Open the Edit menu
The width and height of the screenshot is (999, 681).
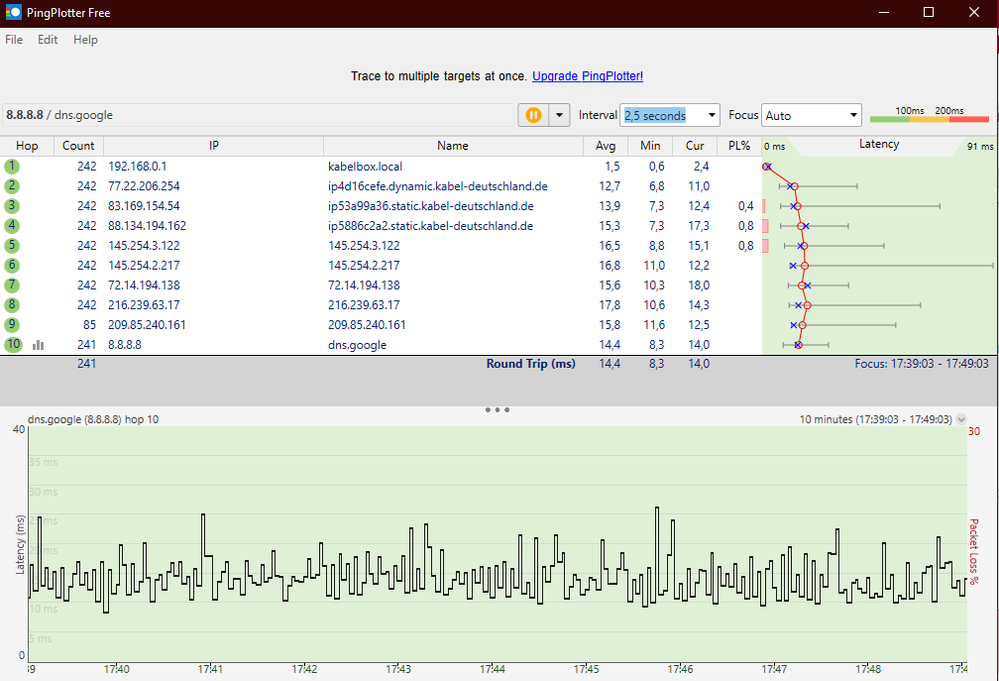coord(48,40)
